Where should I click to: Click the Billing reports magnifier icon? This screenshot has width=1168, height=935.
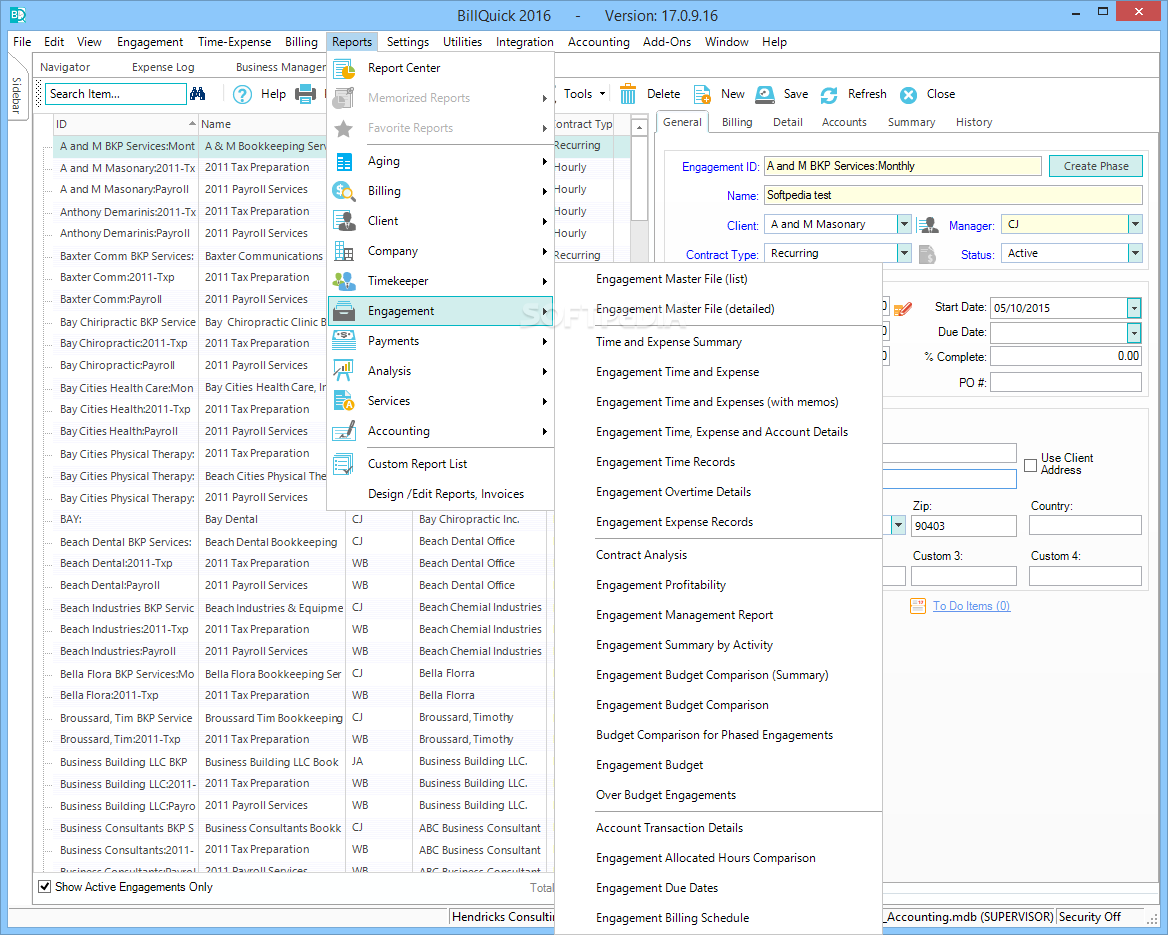click(344, 191)
